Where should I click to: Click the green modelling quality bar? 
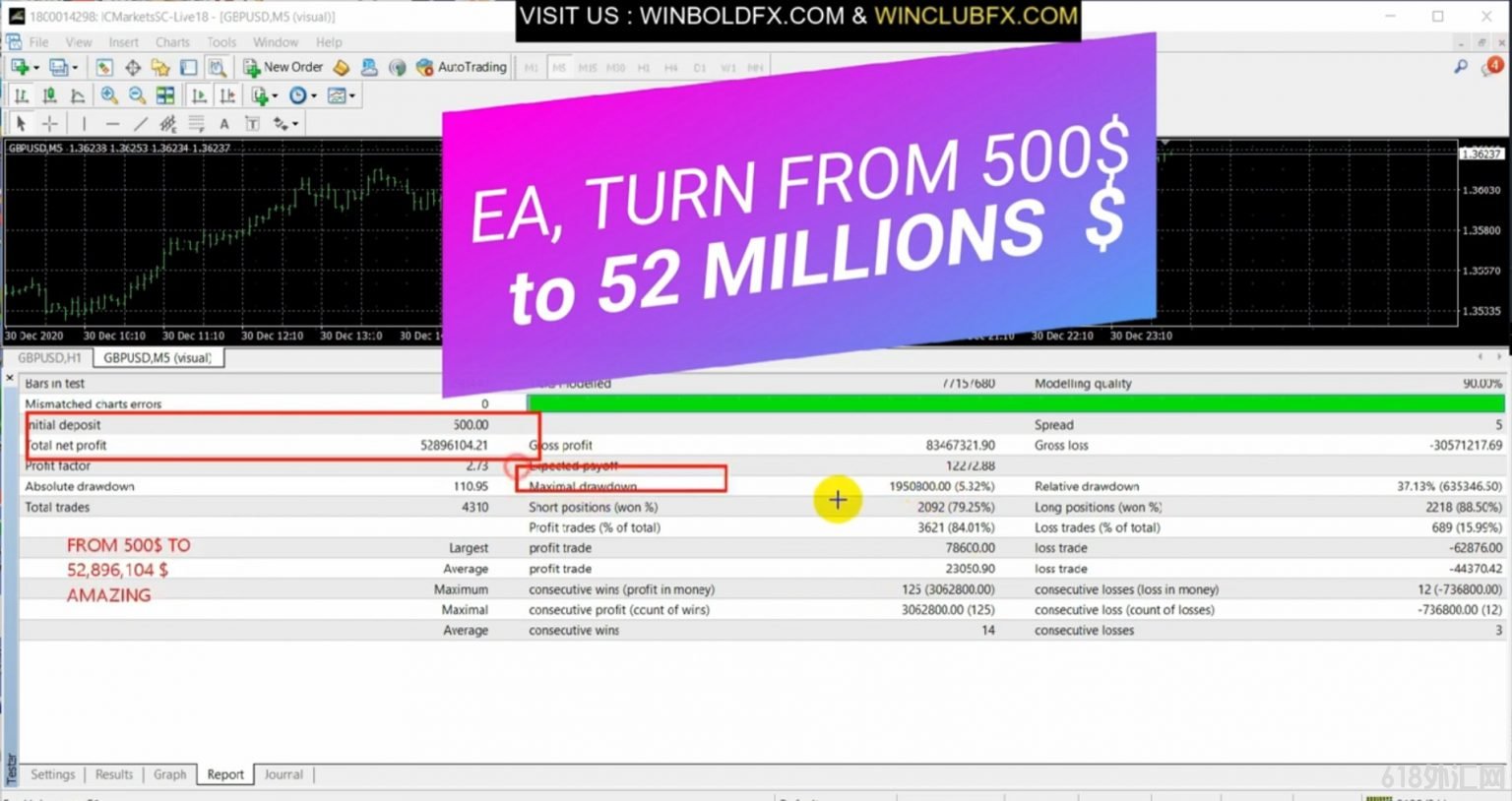(x=1016, y=403)
